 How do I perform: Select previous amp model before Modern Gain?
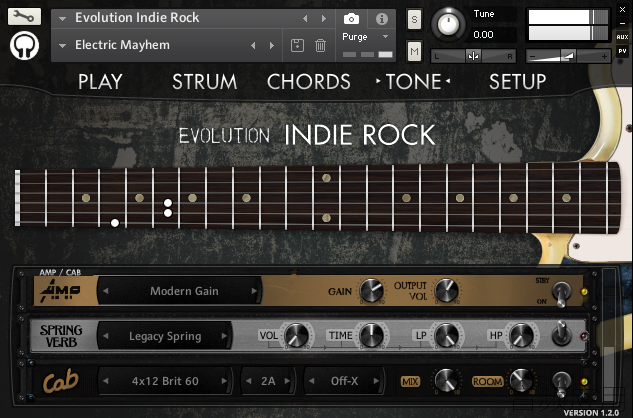click(106, 291)
